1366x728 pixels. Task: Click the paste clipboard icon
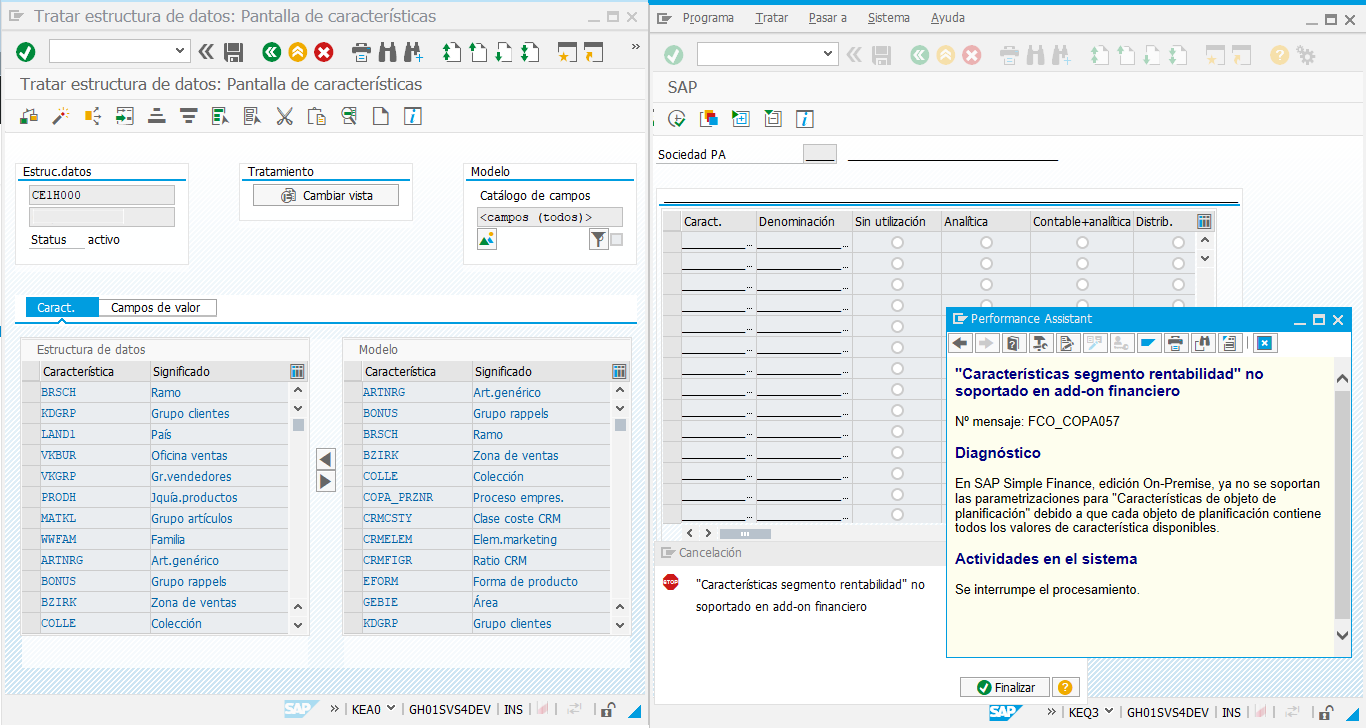(317, 116)
